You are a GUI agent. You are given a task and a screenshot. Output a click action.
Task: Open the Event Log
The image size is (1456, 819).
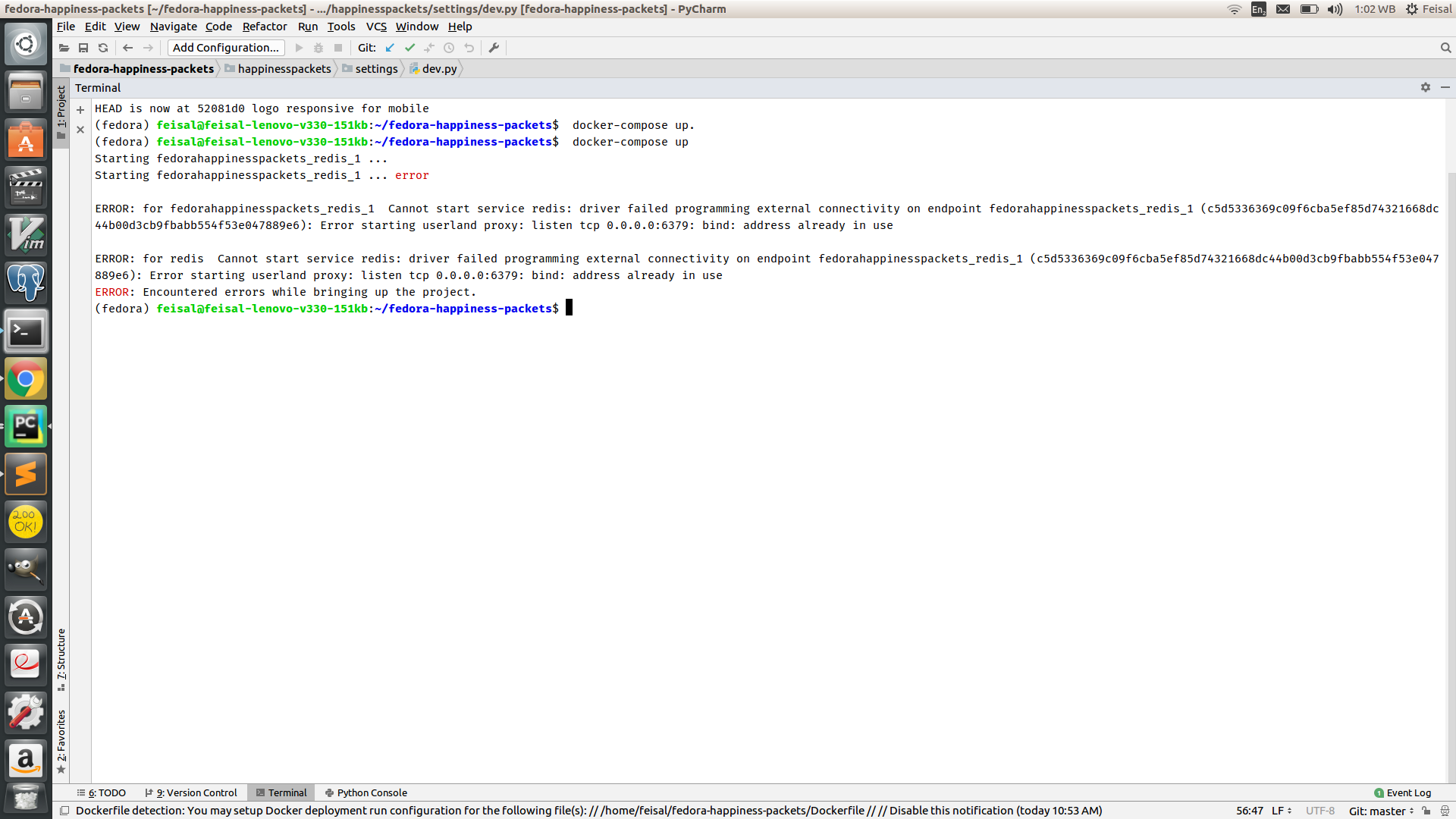click(1403, 793)
